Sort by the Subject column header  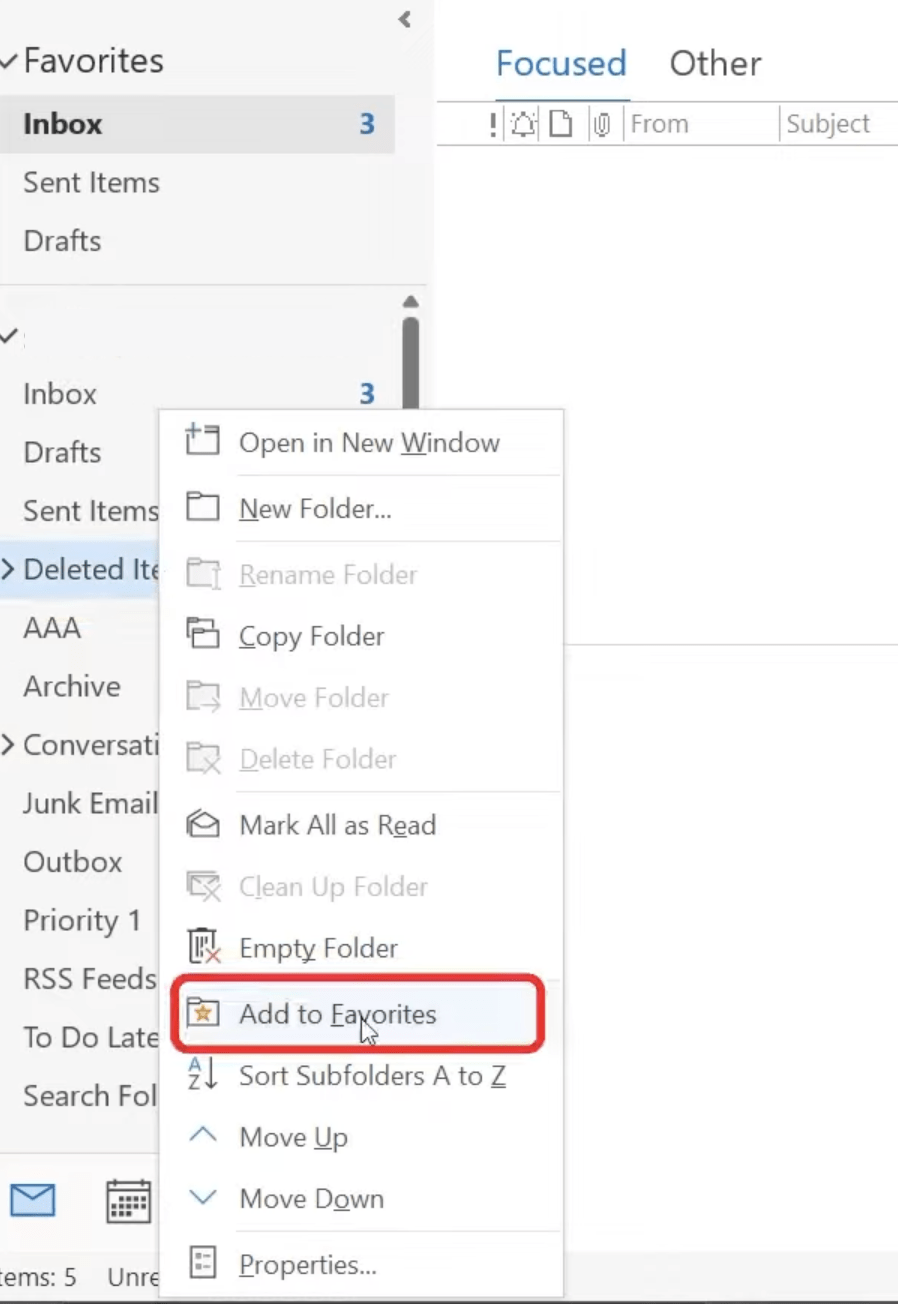point(828,124)
